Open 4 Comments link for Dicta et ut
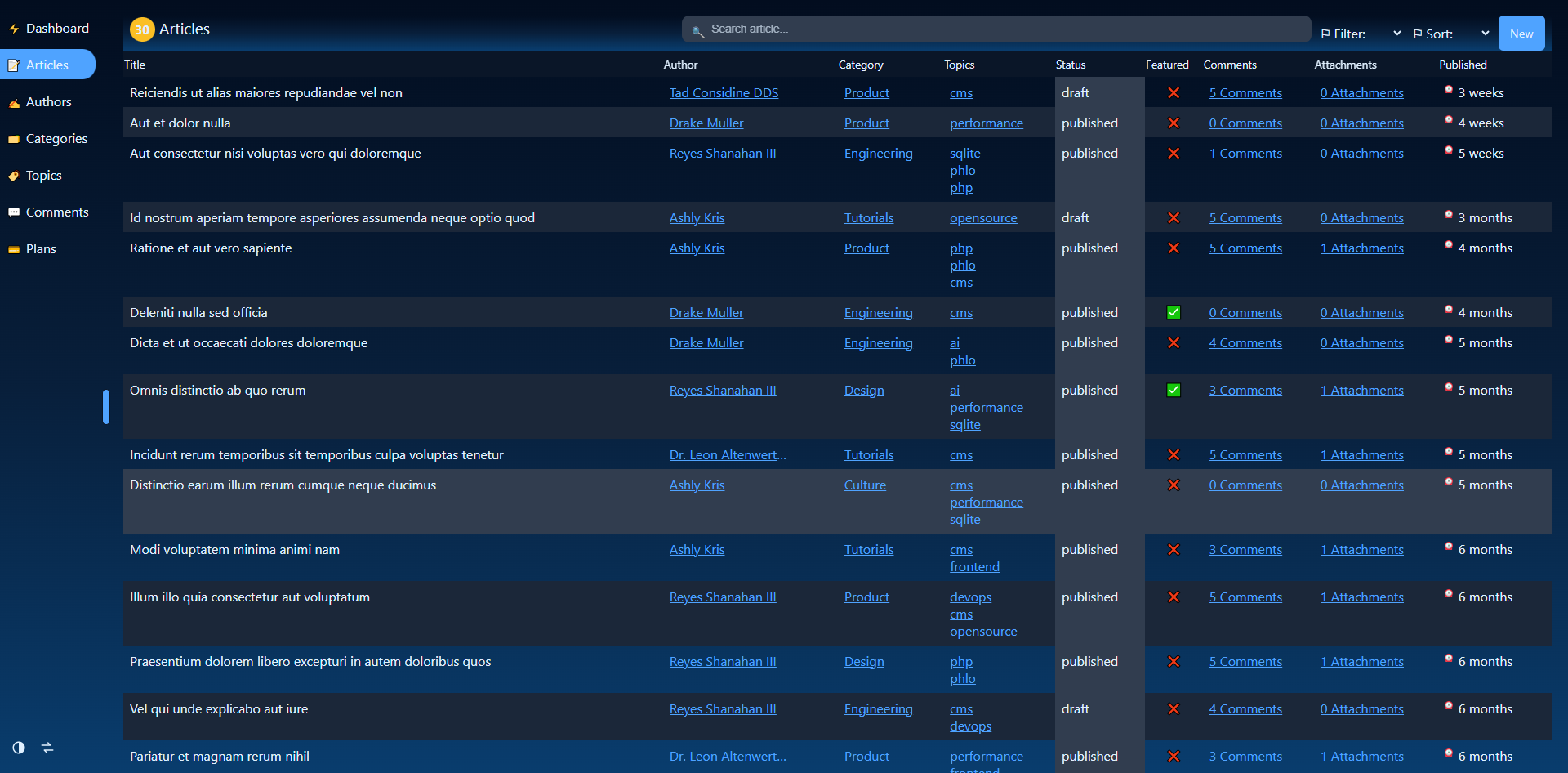Viewport: 1568px width, 773px height. [1245, 343]
